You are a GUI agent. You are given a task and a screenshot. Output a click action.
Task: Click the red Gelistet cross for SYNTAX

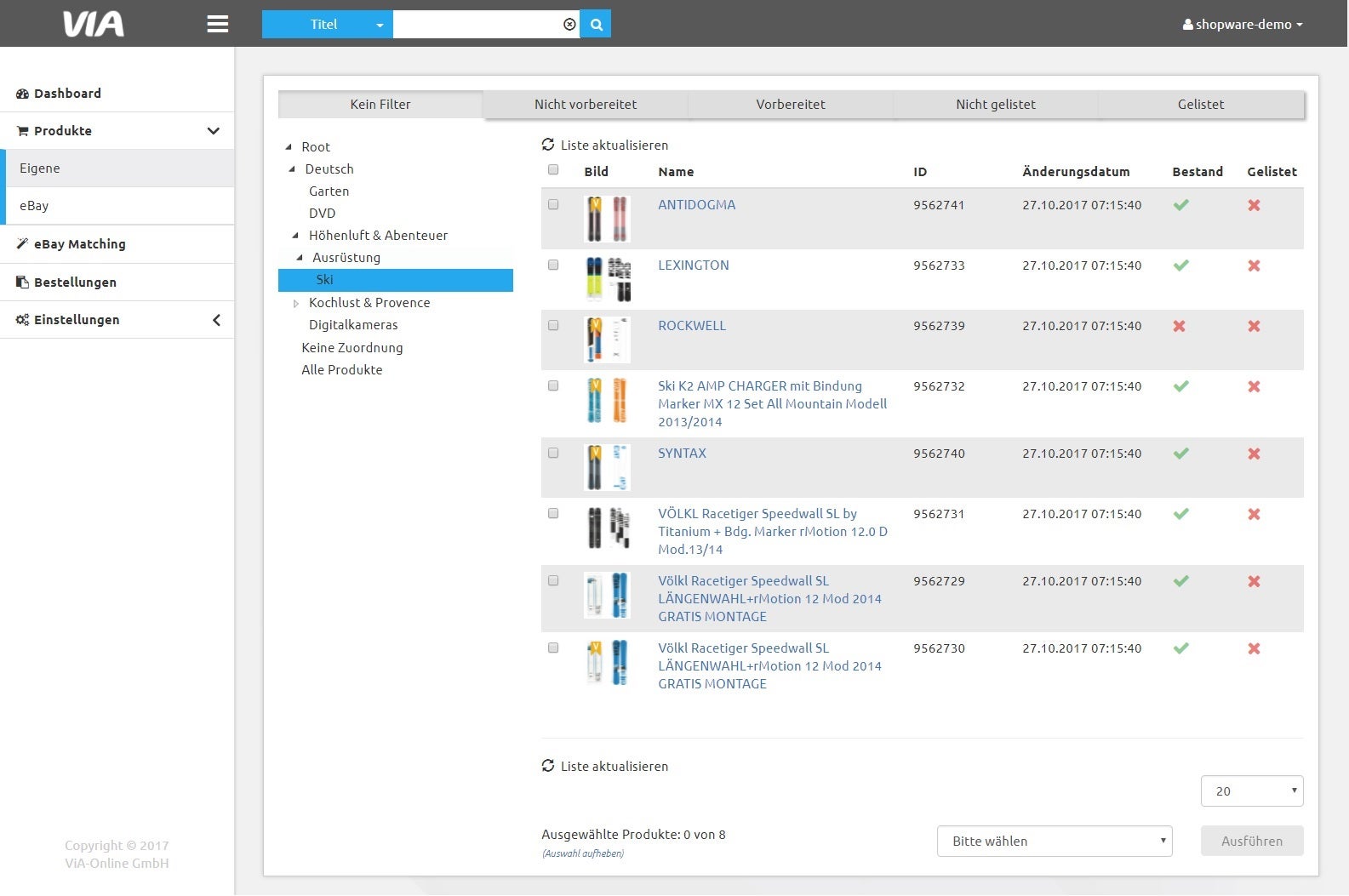tap(1254, 454)
